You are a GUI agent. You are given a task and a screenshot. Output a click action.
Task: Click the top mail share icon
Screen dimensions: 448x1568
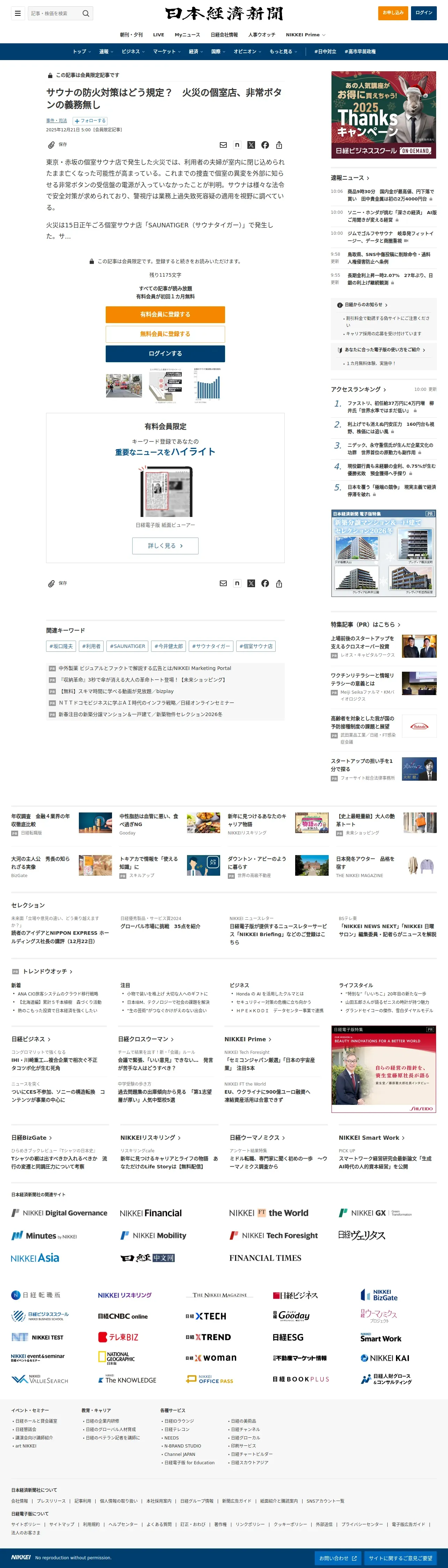pos(223,145)
